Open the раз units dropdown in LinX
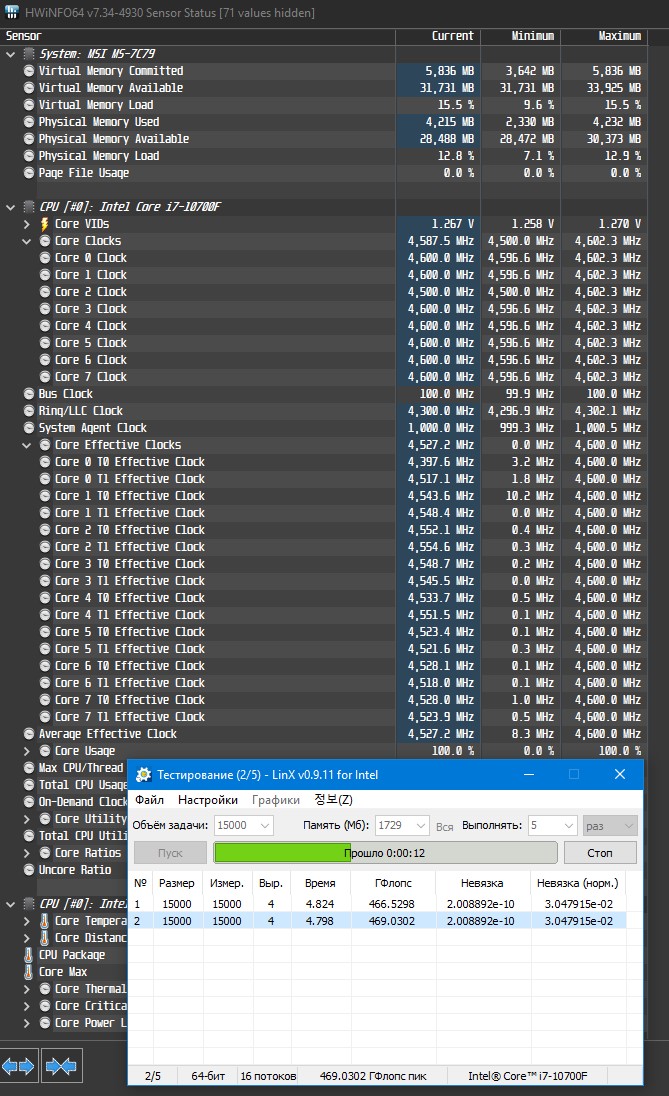Screen dimensions: 669x1096 coord(610,825)
